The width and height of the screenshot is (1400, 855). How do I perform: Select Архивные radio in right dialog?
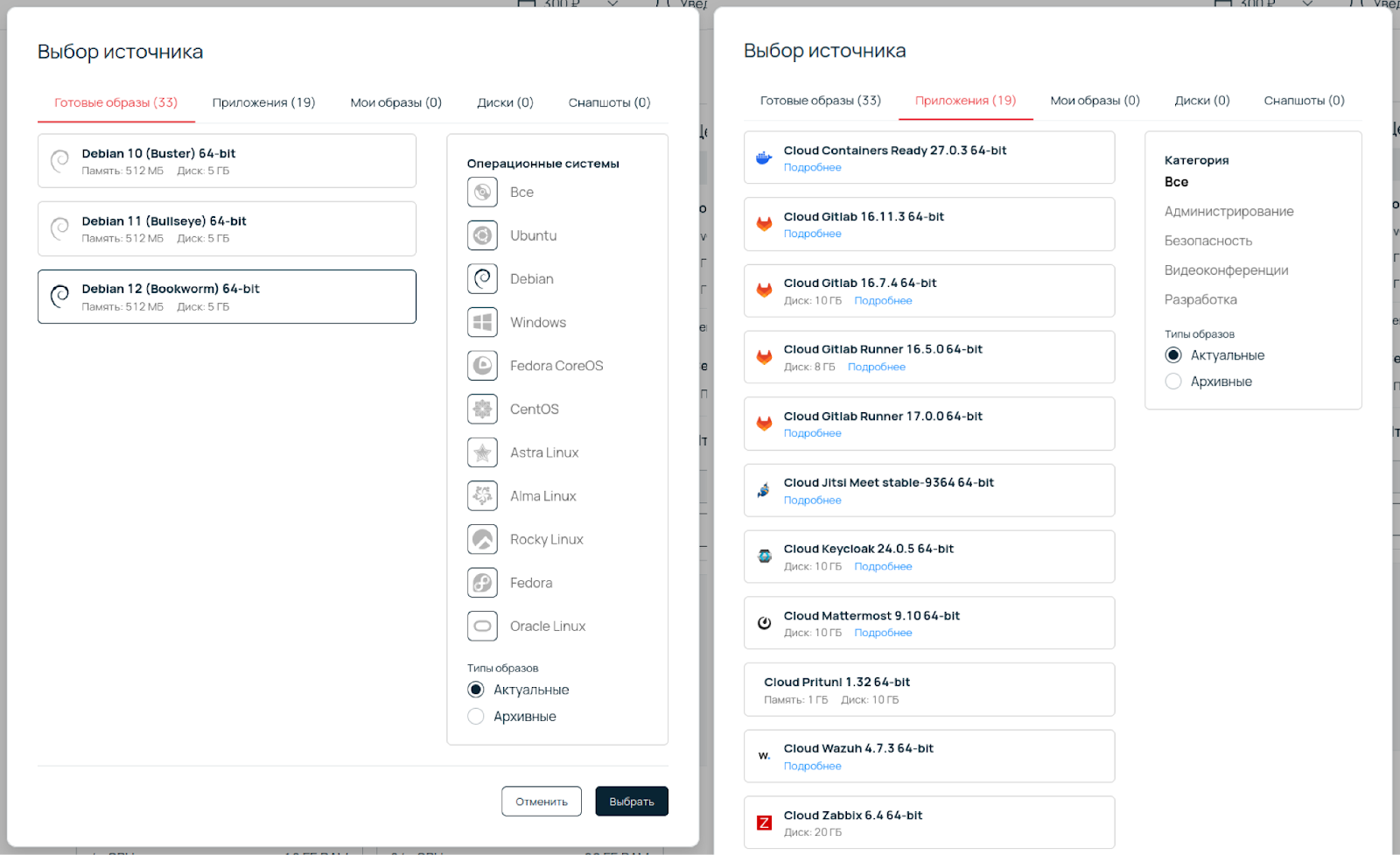pyautogui.click(x=1173, y=382)
